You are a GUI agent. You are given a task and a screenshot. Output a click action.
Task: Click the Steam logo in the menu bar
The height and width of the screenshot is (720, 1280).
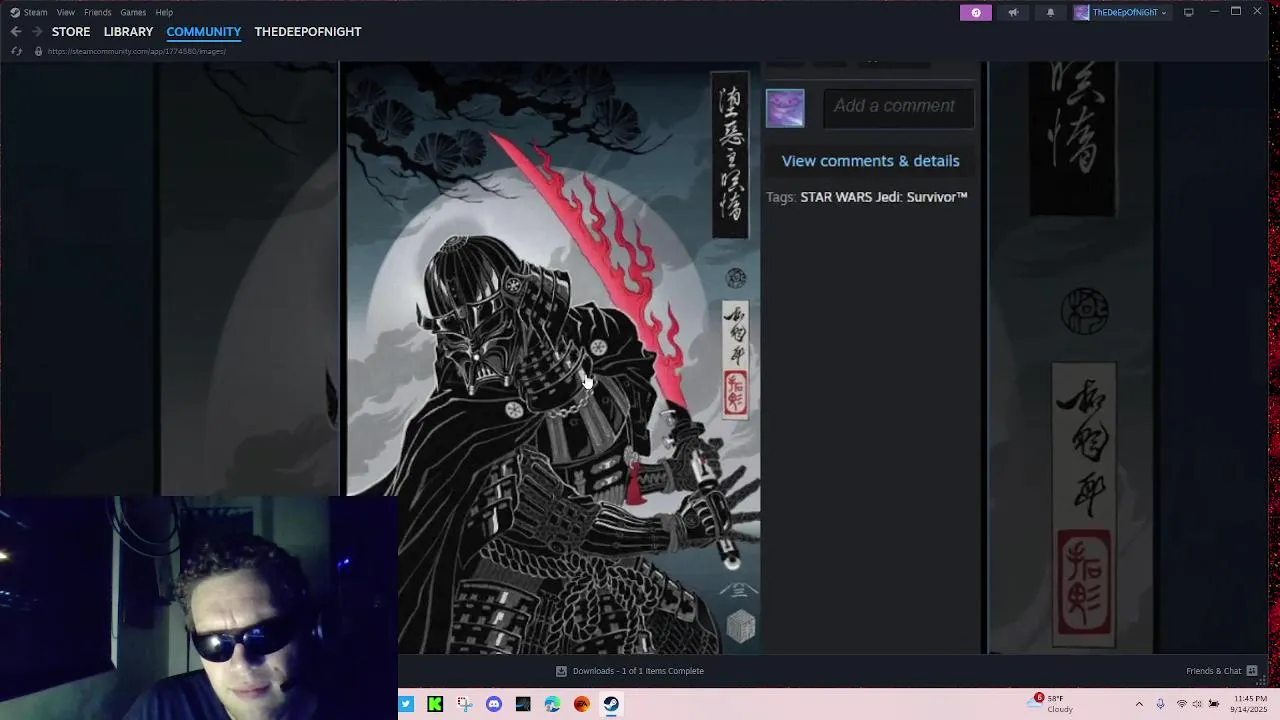pos(14,12)
